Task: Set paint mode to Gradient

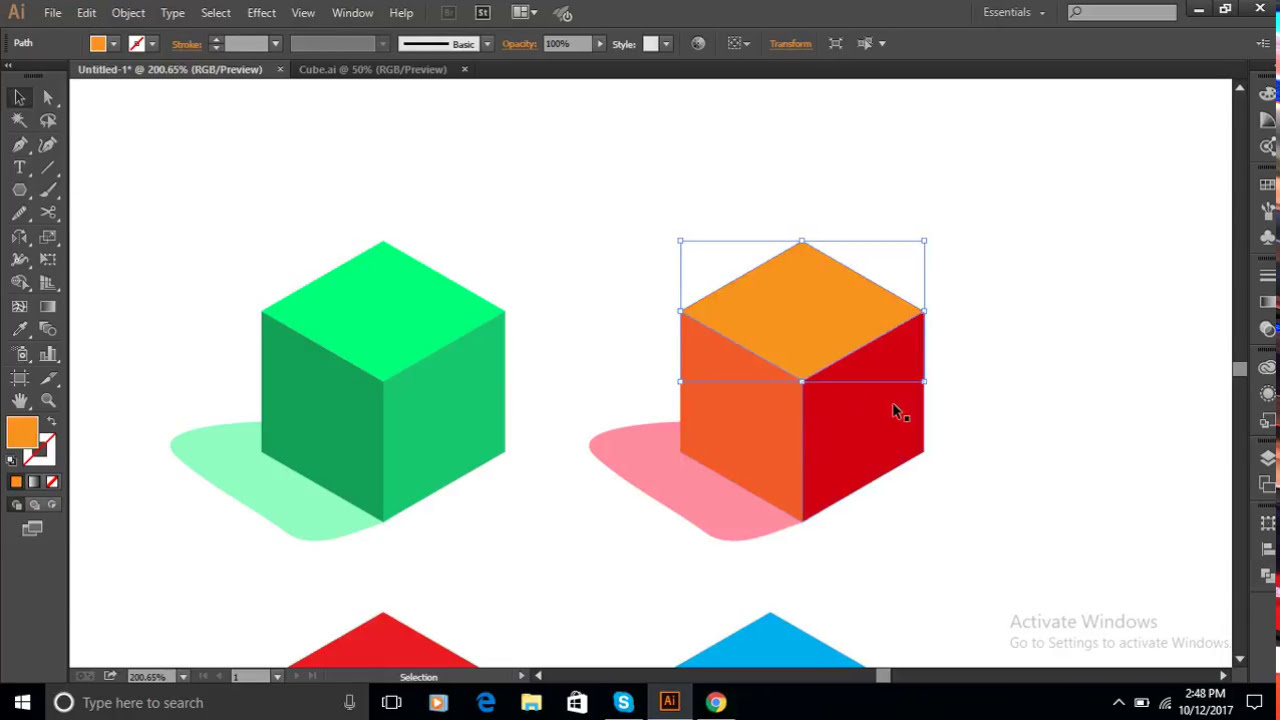Action: point(34,482)
